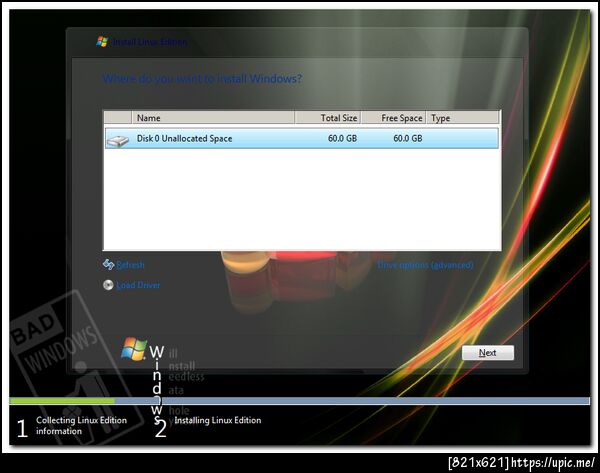The width and height of the screenshot is (600, 473).
Task: Click the Windows logo above the progress bar
Action: click(134, 349)
